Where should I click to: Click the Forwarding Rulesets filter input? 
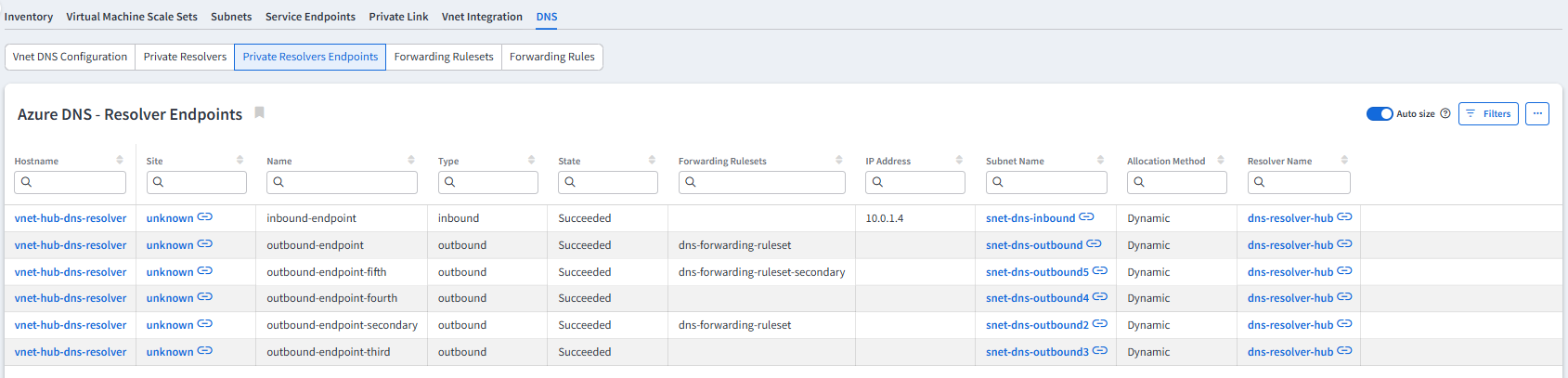pyautogui.click(x=761, y=182)
